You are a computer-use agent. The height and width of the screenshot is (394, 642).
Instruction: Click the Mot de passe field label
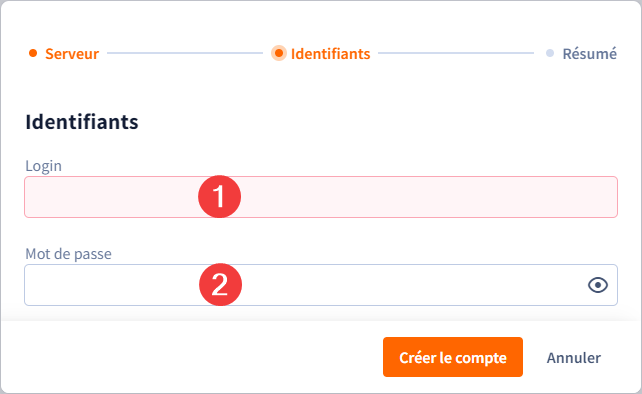click(68, 254)
